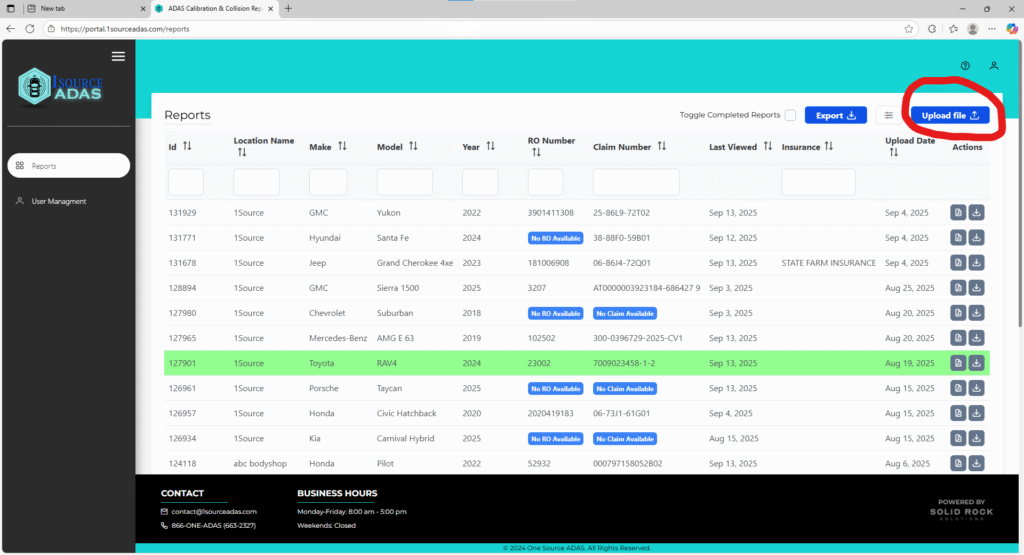
Task: Select STATE FARM INSURANCE cell
Action: click(x=829, y=263)
